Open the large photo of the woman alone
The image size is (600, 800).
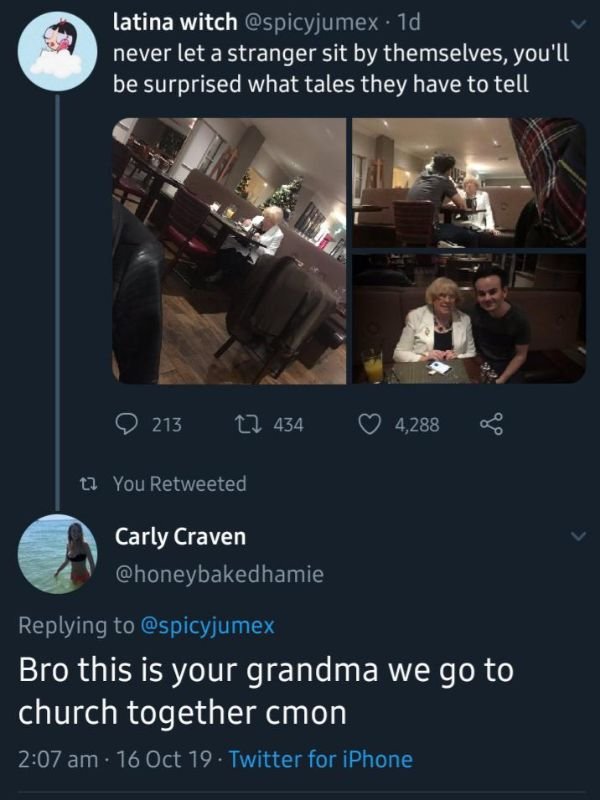pos(229,251)
